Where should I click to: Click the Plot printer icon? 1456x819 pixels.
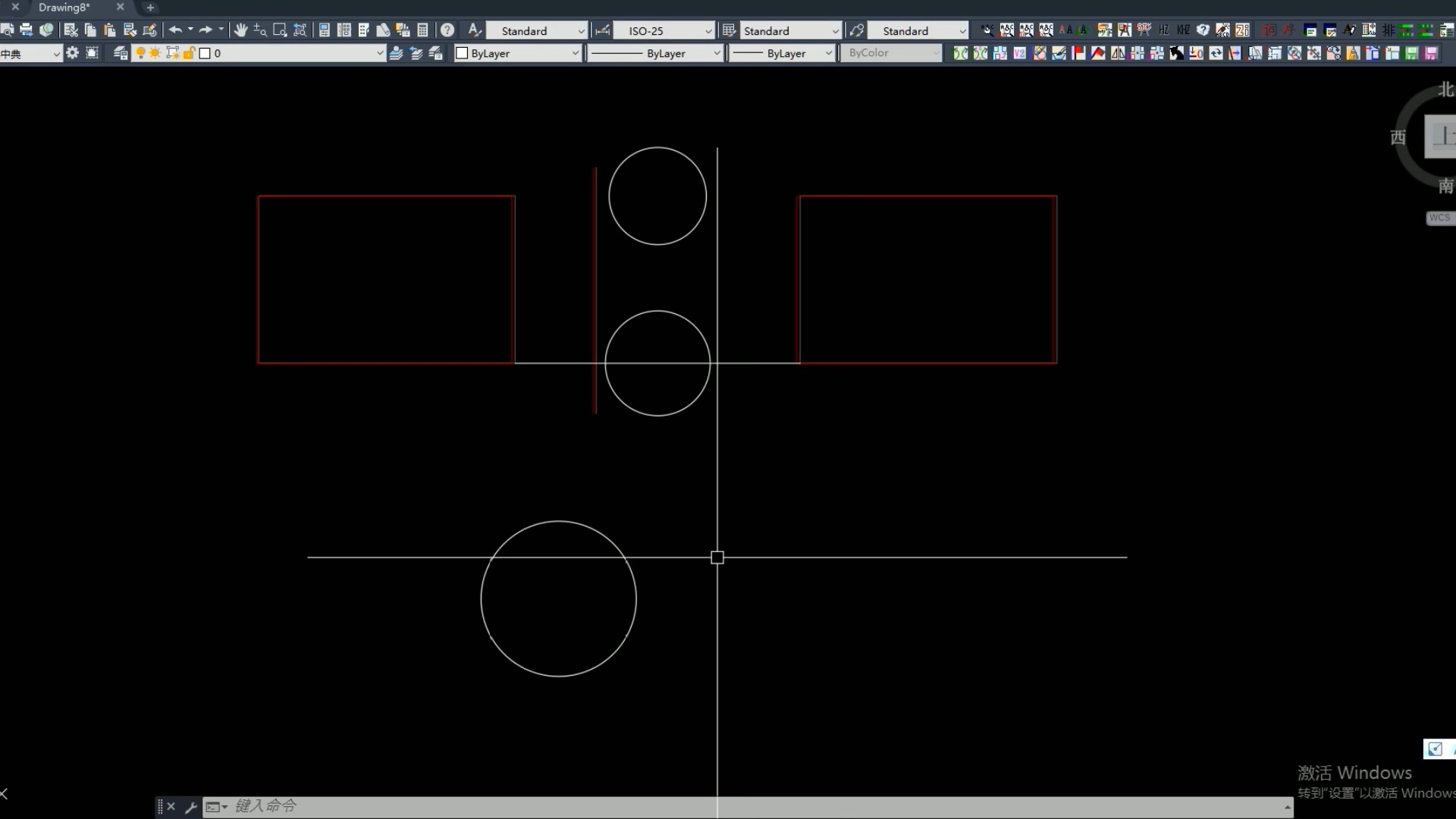pyautogui.click(x=27, y=30)
